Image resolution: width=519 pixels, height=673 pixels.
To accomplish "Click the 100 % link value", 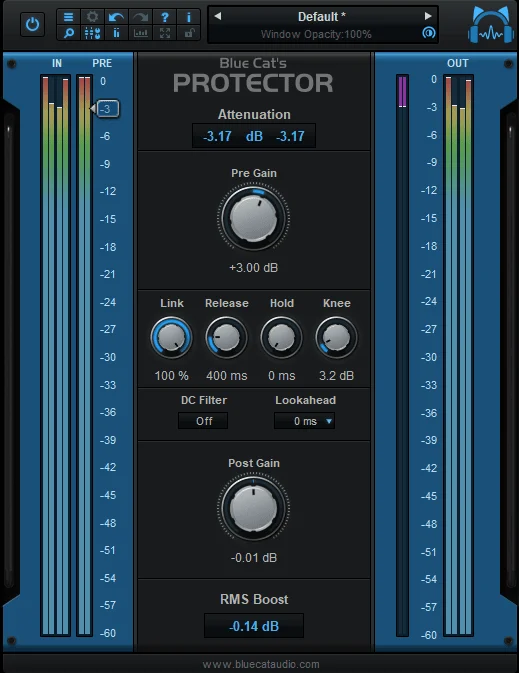I will 171,376.
